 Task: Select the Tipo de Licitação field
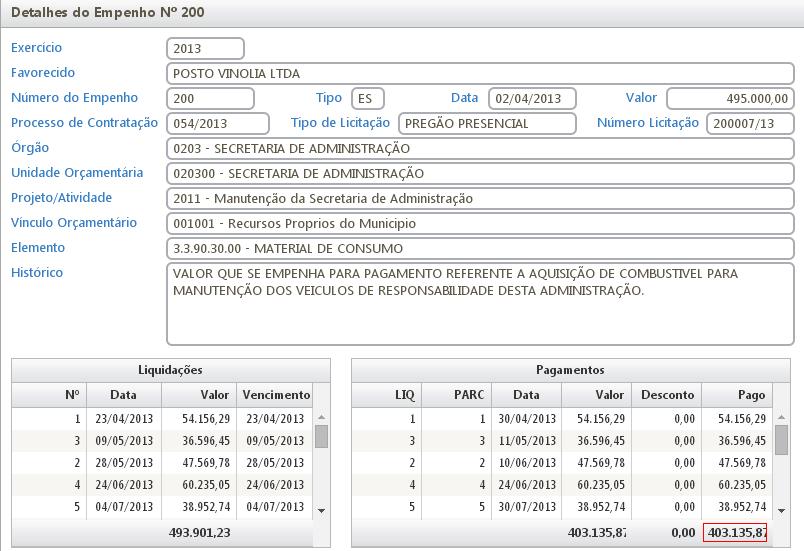[487, 123]
